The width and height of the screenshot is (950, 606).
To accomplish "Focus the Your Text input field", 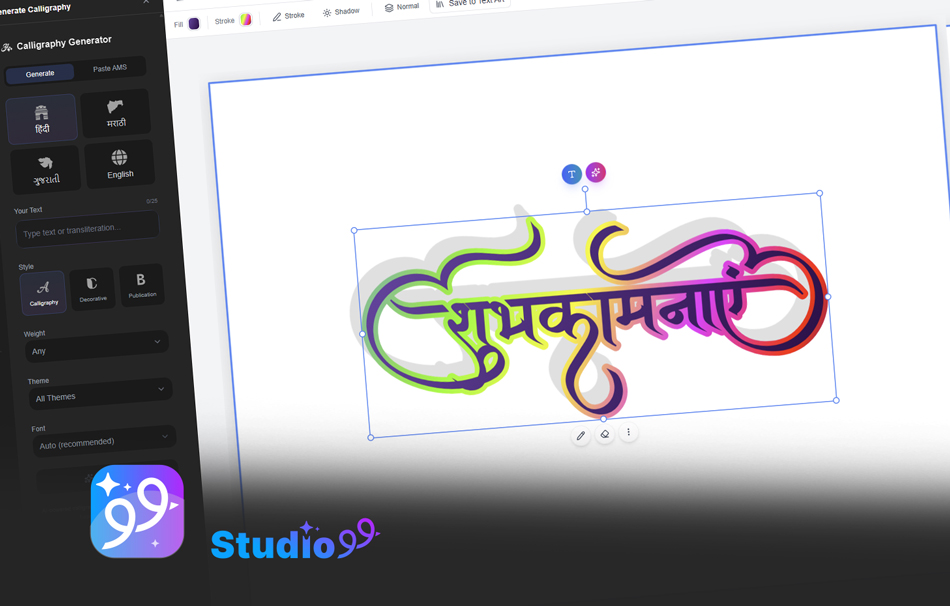I will (x=87, y=229).
